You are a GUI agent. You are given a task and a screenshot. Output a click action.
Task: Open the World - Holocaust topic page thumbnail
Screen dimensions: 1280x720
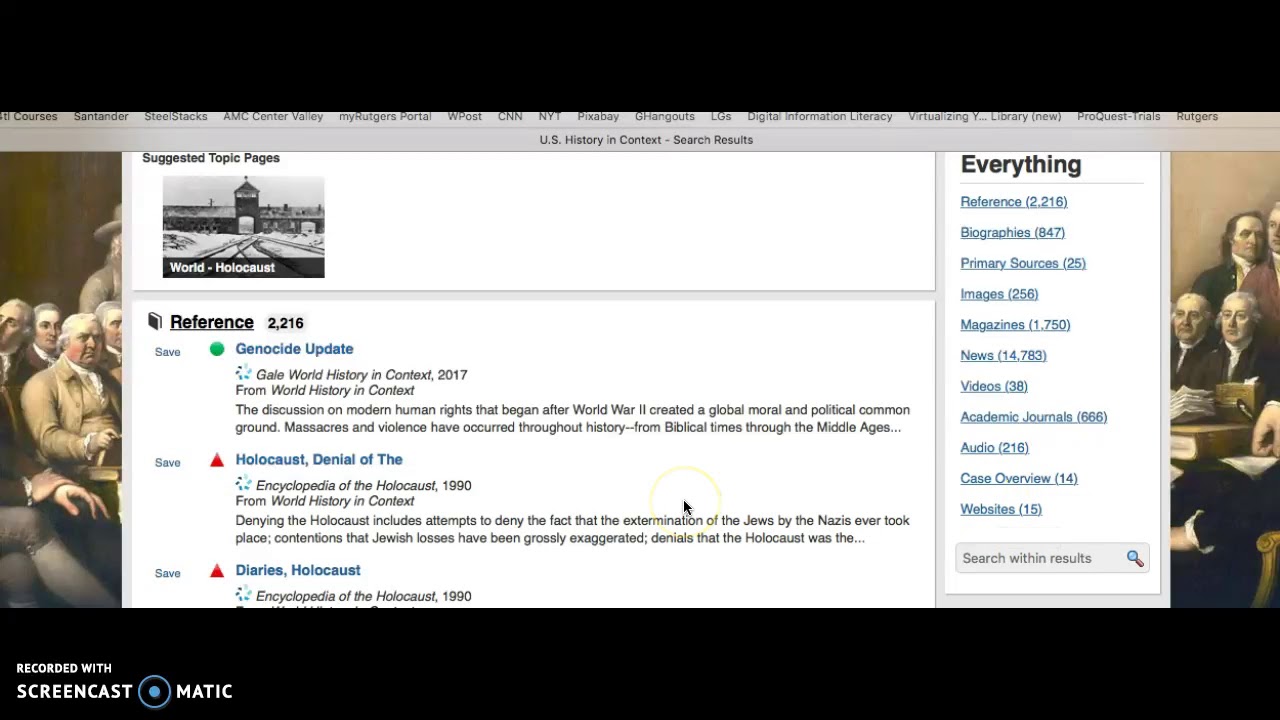243,227
